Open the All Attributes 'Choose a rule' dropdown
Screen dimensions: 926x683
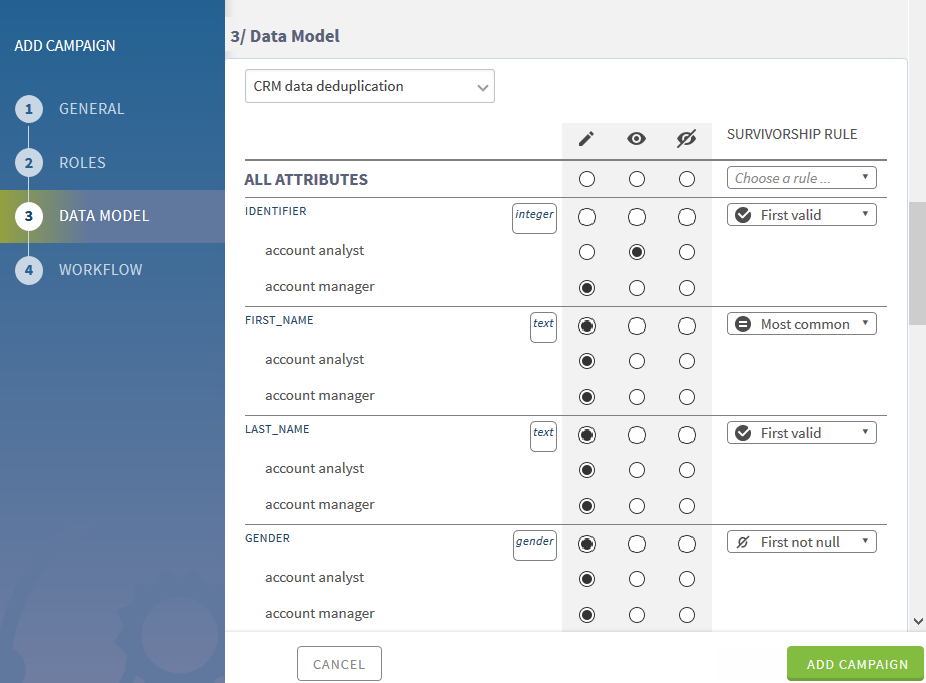pos(801,179)
